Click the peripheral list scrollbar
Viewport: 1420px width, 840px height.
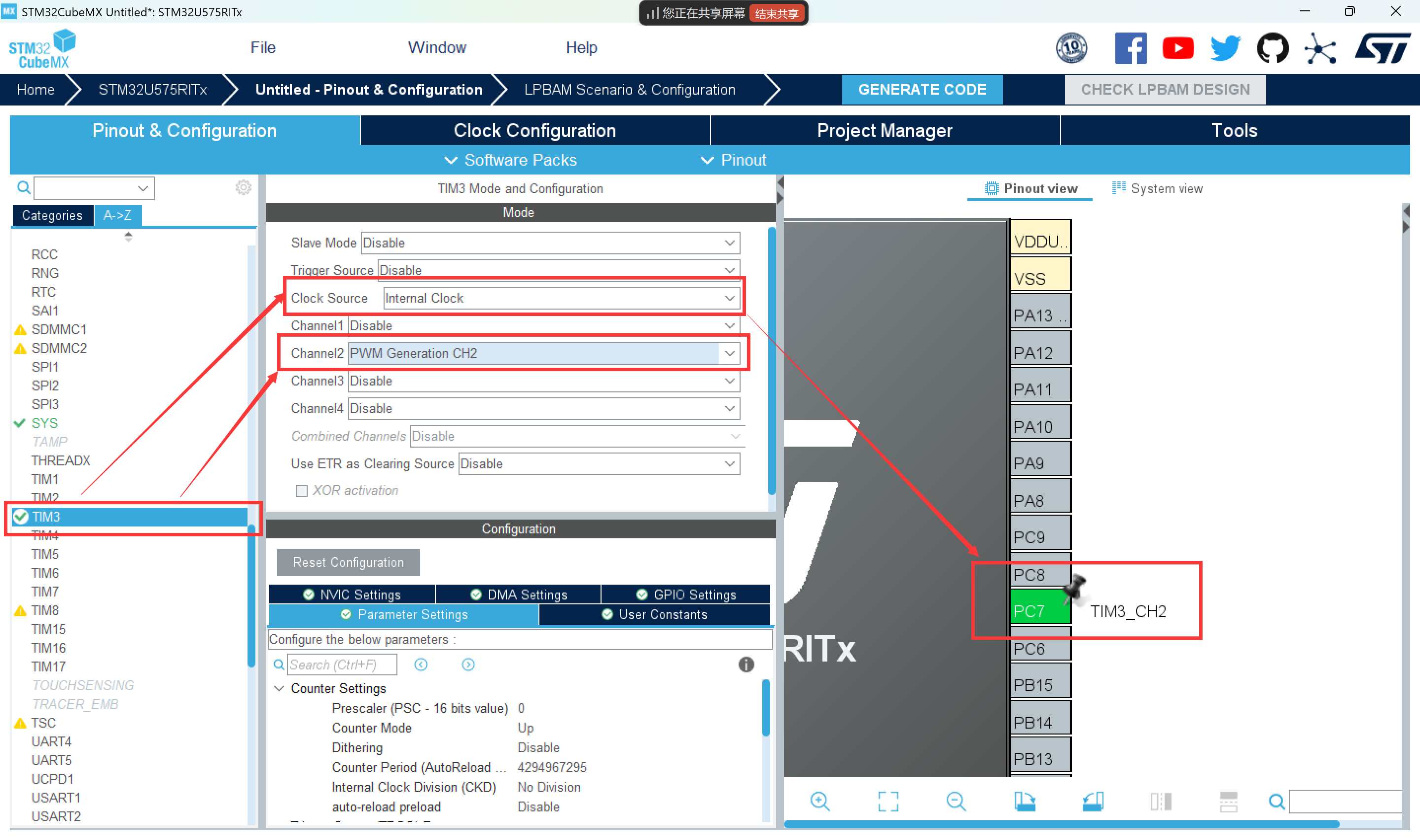[251, 597]
